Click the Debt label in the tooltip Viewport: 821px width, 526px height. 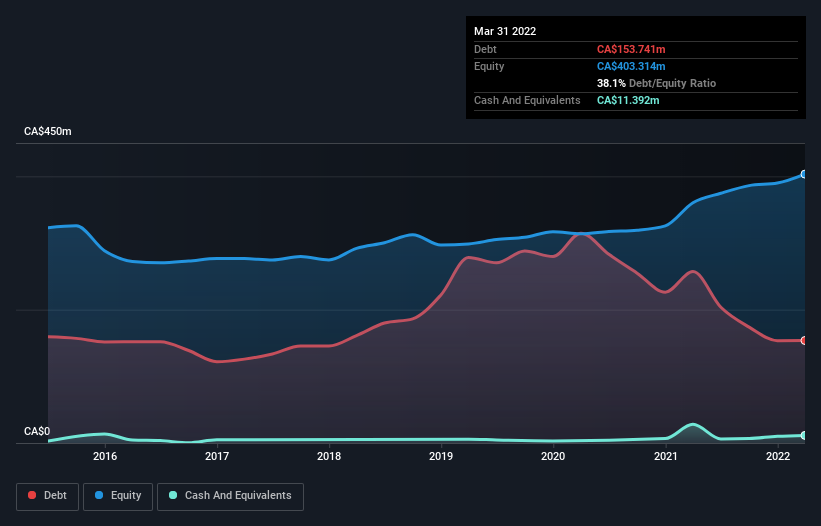click(485, 49)
